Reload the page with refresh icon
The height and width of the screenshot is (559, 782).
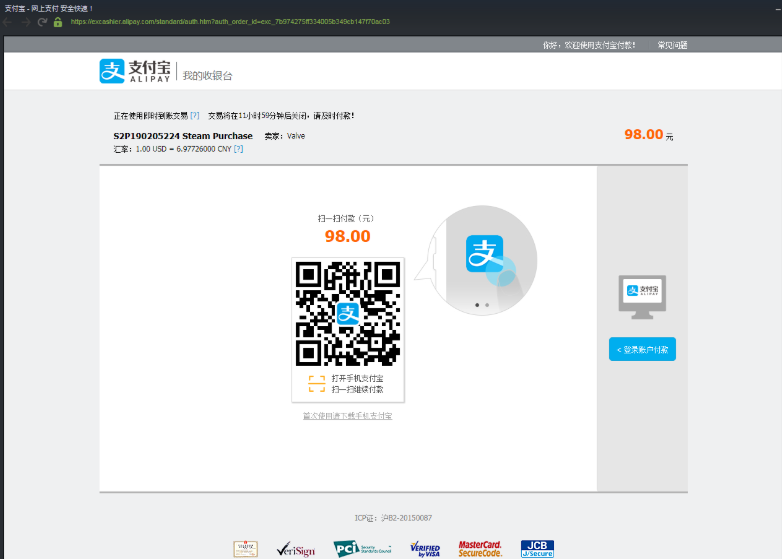click(42, 21)
